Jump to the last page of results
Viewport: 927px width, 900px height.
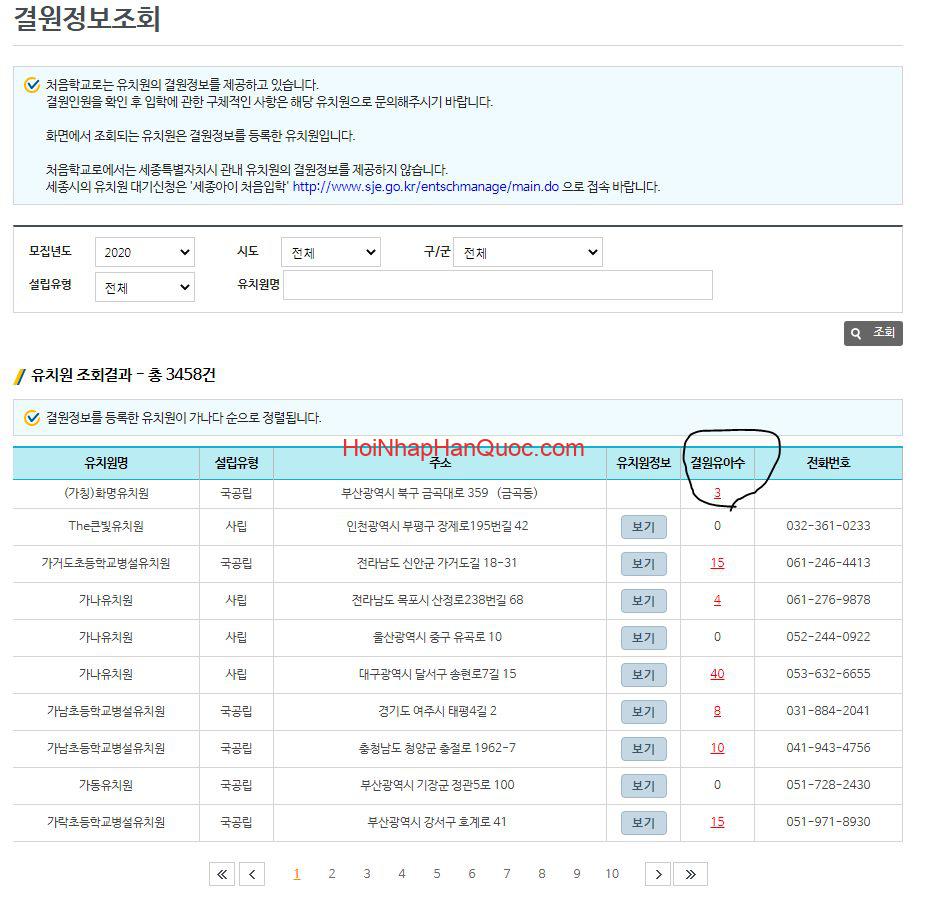(x=690, y=874)
